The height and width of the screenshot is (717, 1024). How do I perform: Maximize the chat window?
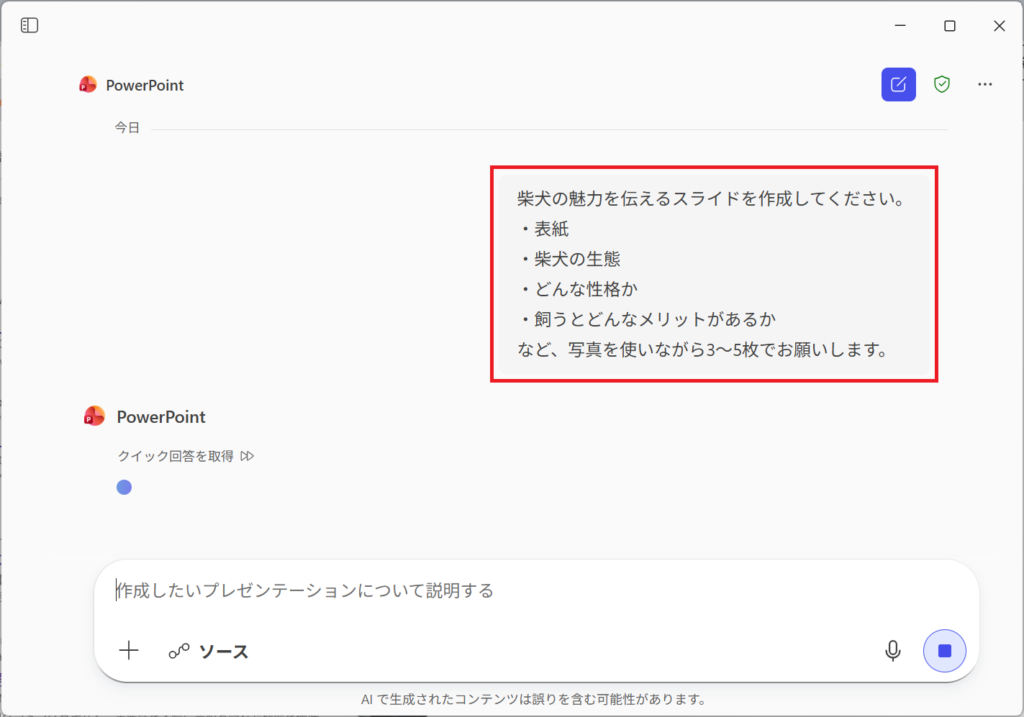[x=950, y=26]
